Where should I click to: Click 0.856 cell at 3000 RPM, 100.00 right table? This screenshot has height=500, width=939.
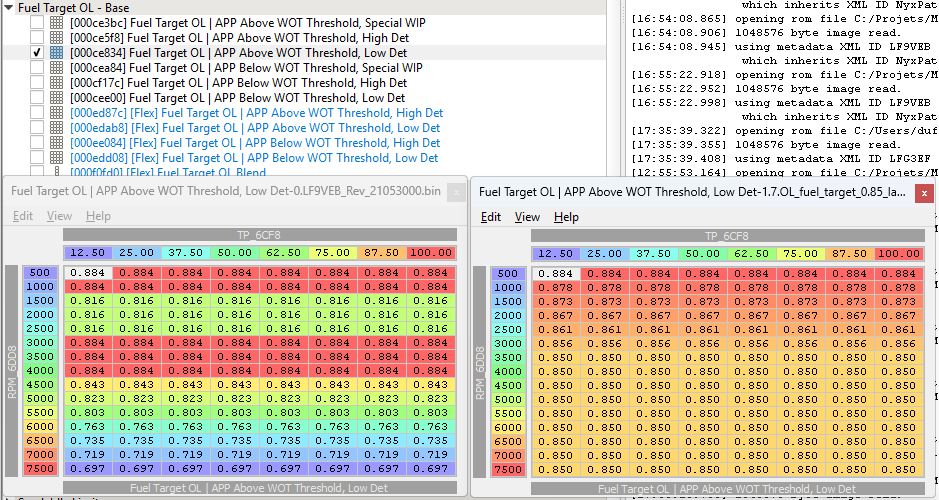(x=899, y=344)
